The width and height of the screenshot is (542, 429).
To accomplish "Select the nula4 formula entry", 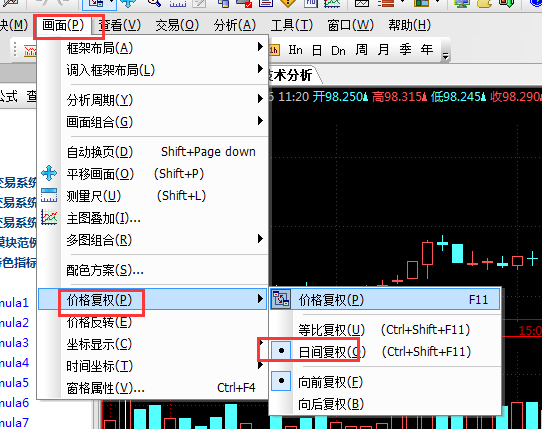I will point(14,363).
